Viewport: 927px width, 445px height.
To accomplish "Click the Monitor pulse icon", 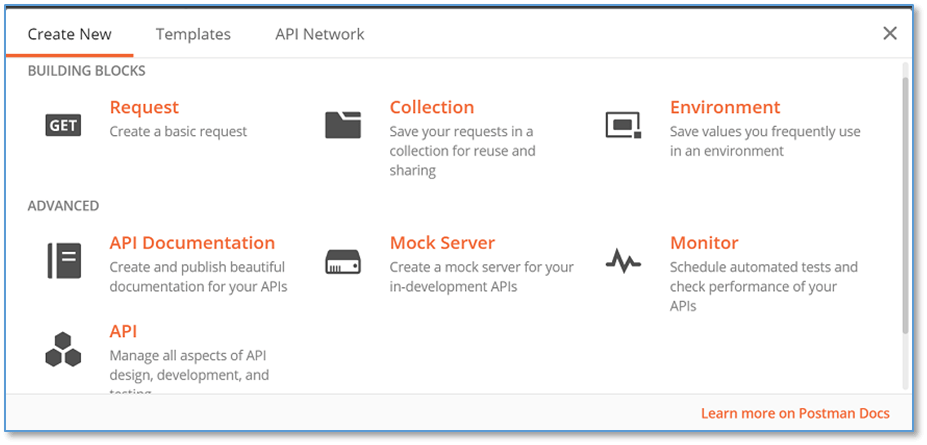I will [623, 261].
